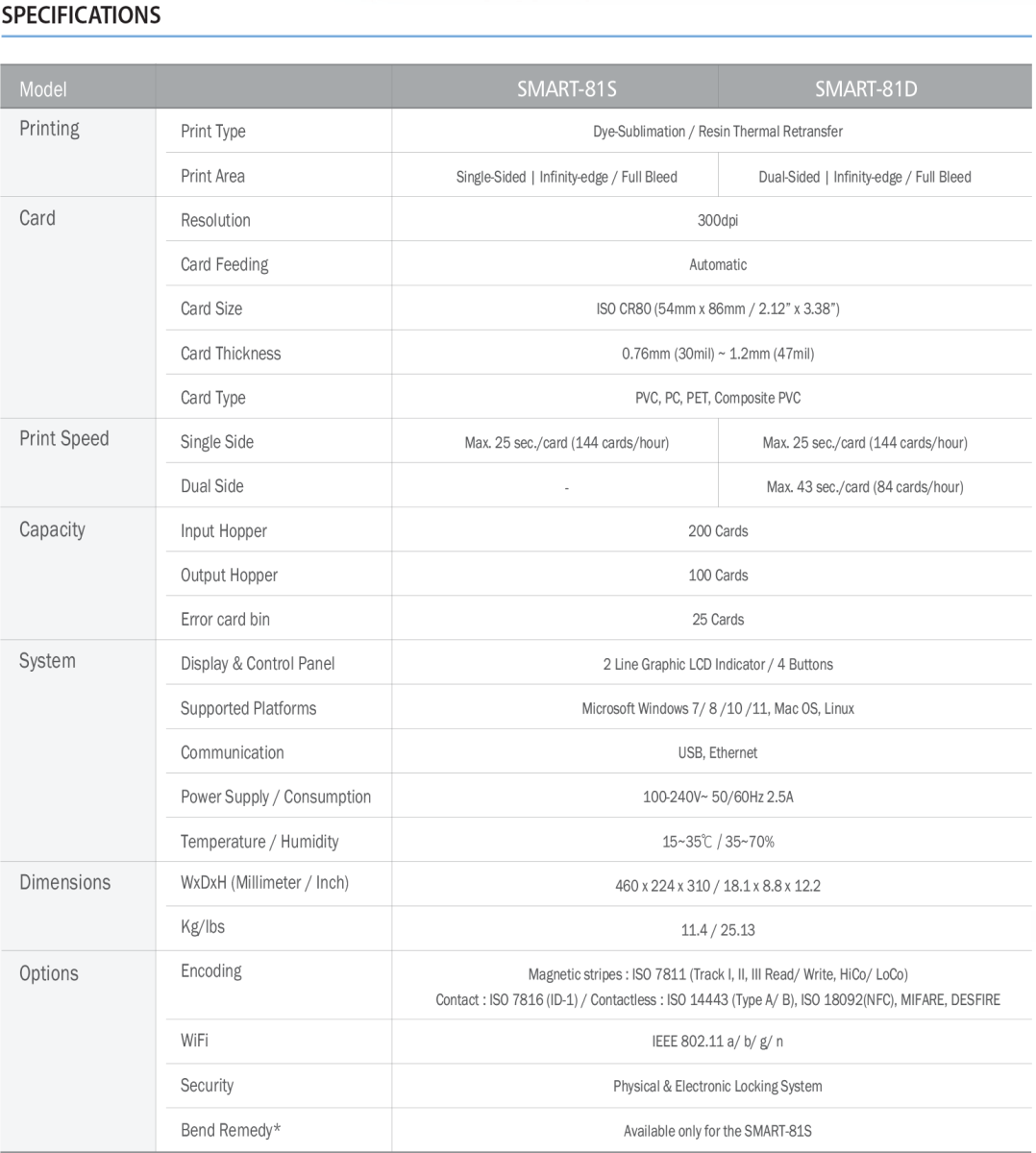Select the "25 Cards" value
The image size is (1036, 1153).
click(x=718, y=620)
